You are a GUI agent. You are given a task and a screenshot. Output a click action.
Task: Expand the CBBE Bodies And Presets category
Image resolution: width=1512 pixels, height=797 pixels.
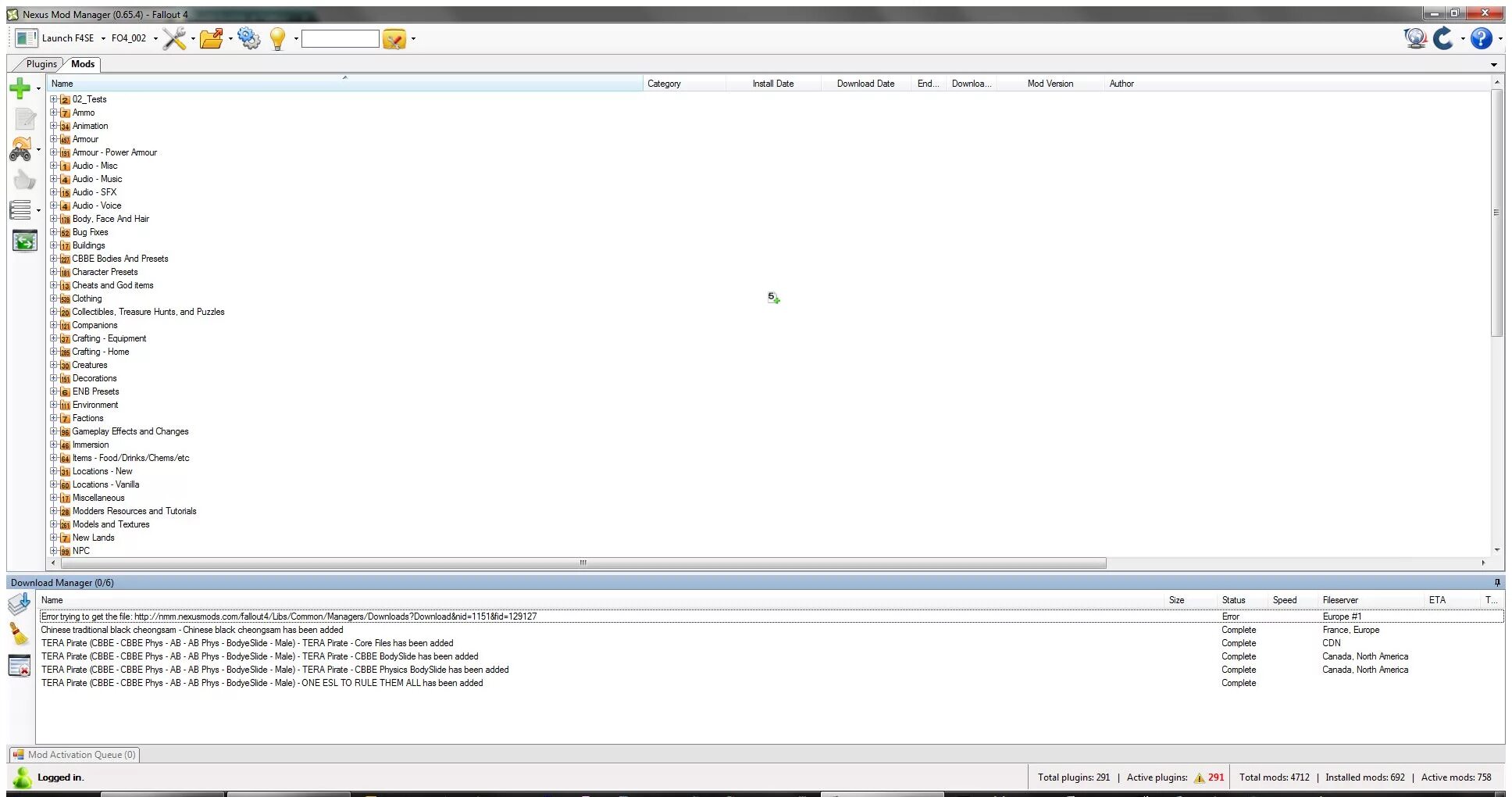coord(54,259)
